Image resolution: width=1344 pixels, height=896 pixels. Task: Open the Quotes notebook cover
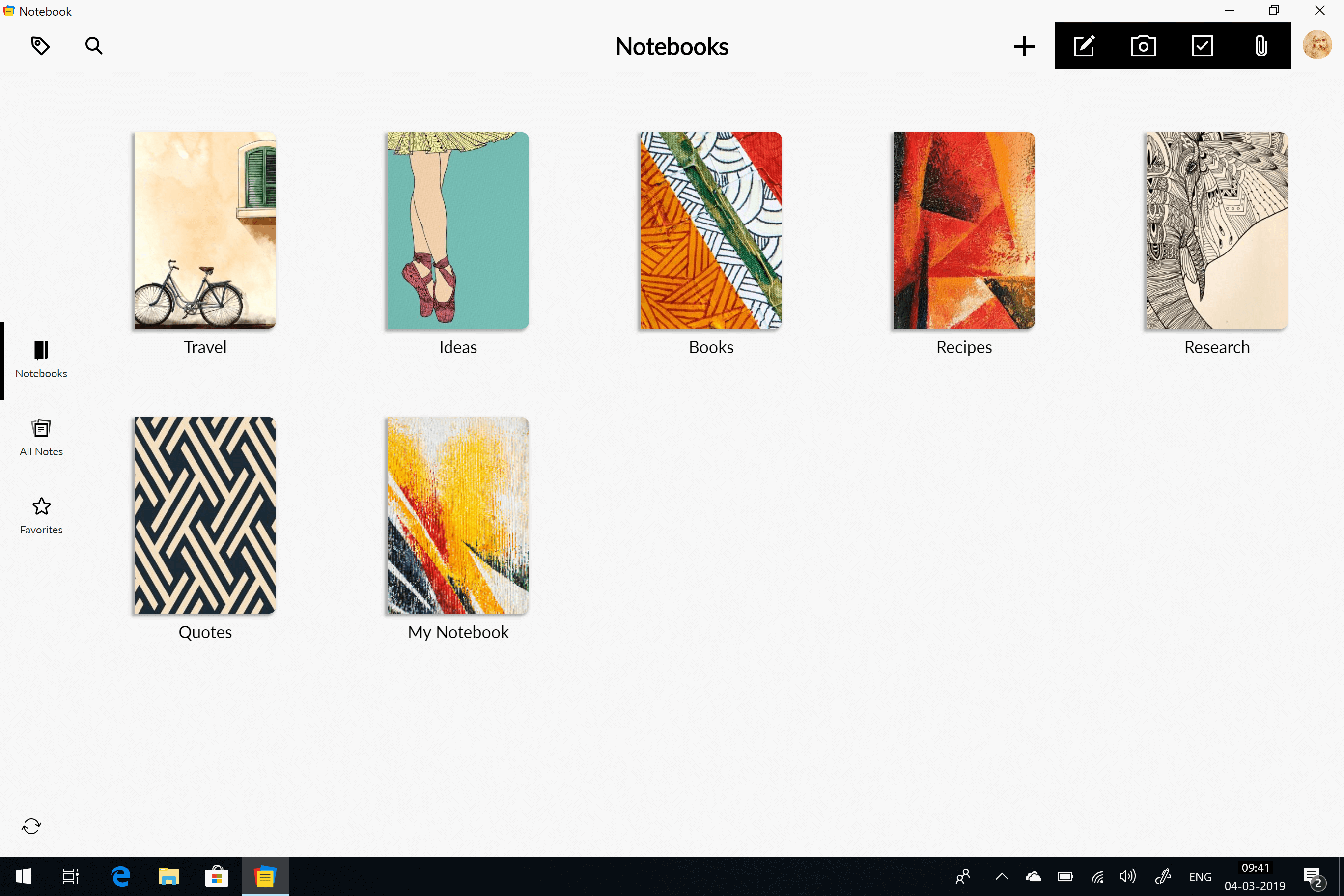pos(205,515)
